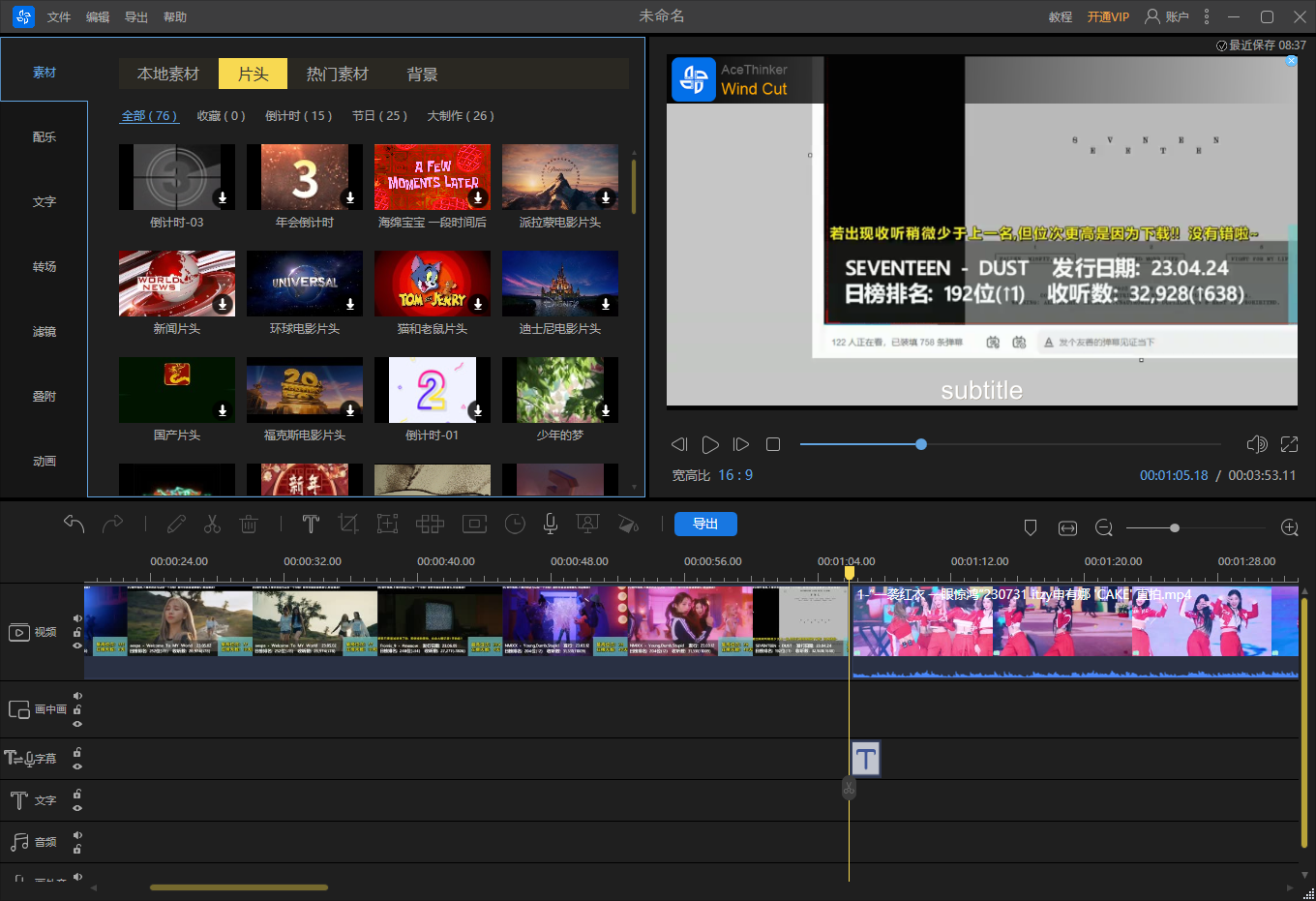Open the 编辑 menu
The width and height of the screenshot is (1316, 901).
coord(98,17)
